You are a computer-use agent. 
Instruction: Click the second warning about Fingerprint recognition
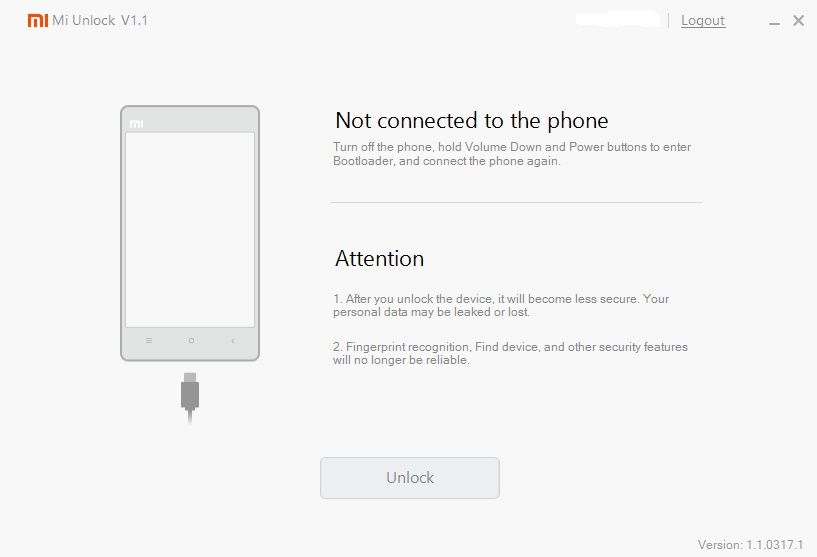pyautogui.click(x=510, y=353)
